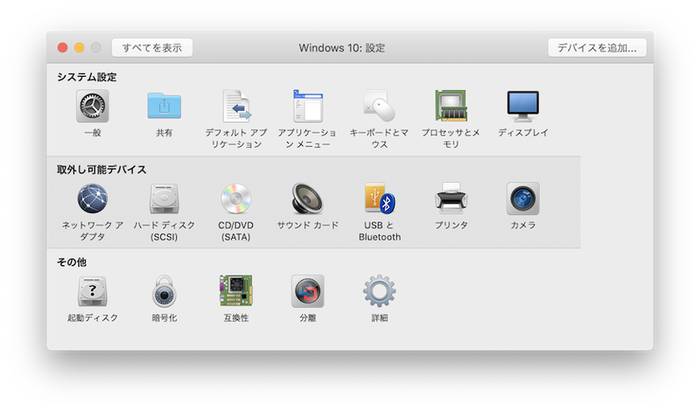Select ハード ディスク (SCSI) device

[x=164, y=199]
